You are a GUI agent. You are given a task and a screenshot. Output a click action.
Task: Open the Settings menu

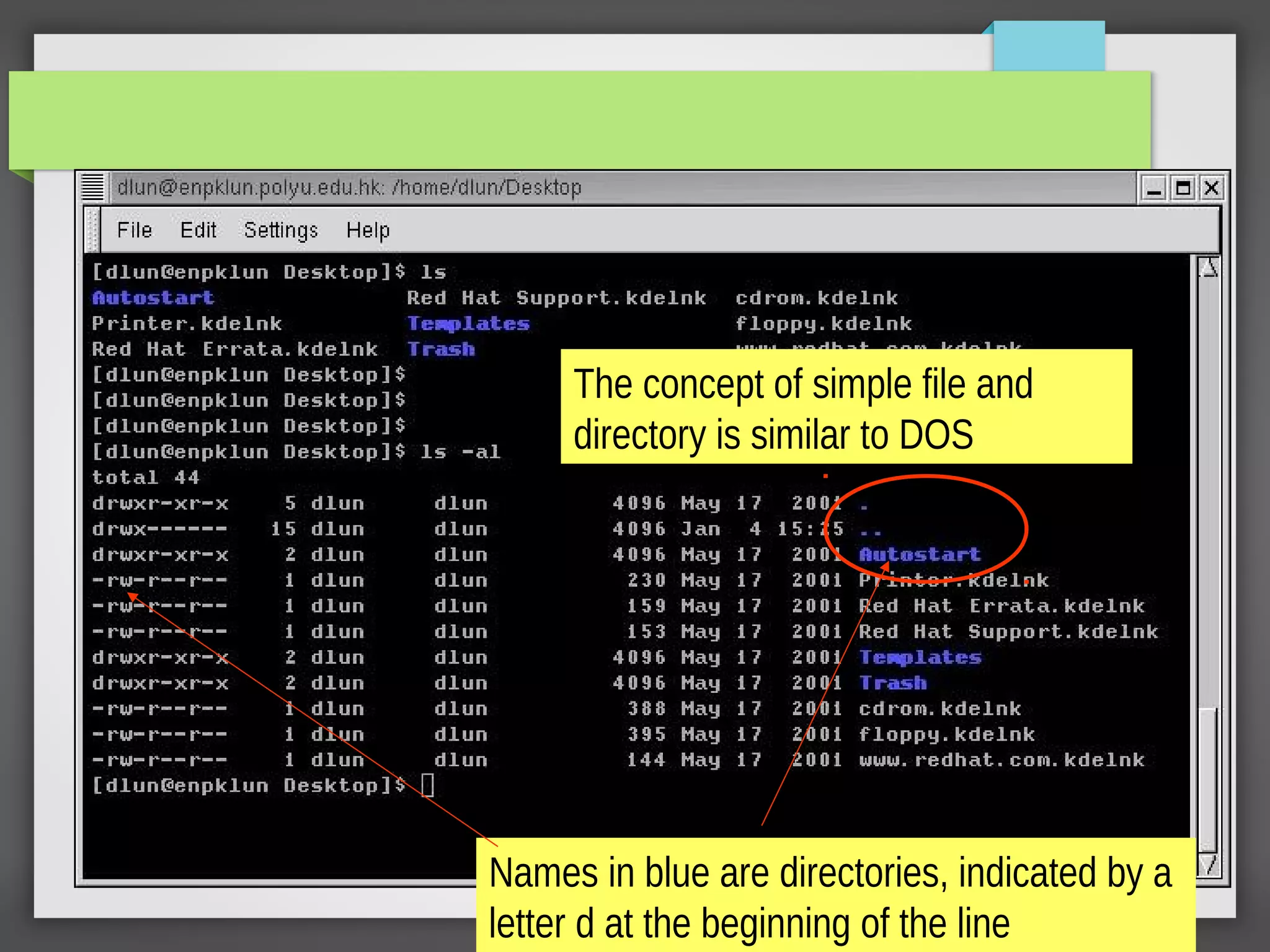point(281,231)
